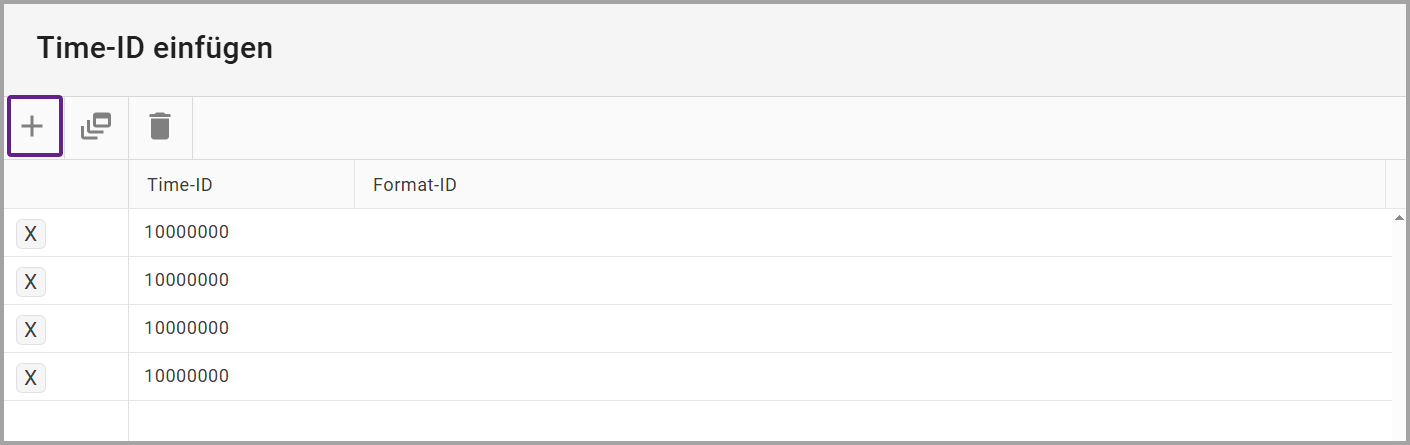Image resolution: width=1410 pixels, height=445 pixels.
Task: Select the second row's Time-ID value 10000000
Action: click(x=187, y=280)
